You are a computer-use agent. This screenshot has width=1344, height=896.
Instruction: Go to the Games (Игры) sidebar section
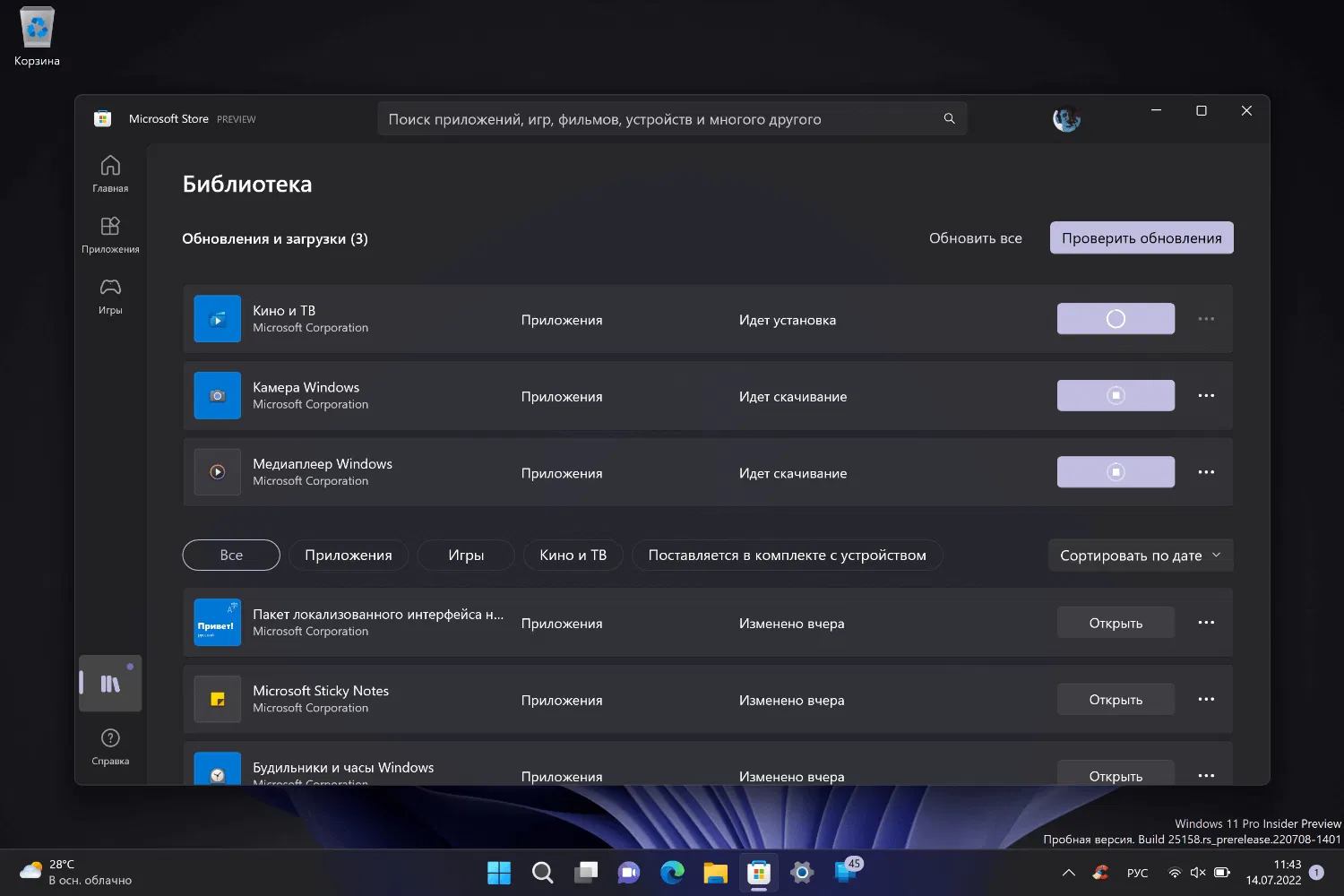(110, 296)
